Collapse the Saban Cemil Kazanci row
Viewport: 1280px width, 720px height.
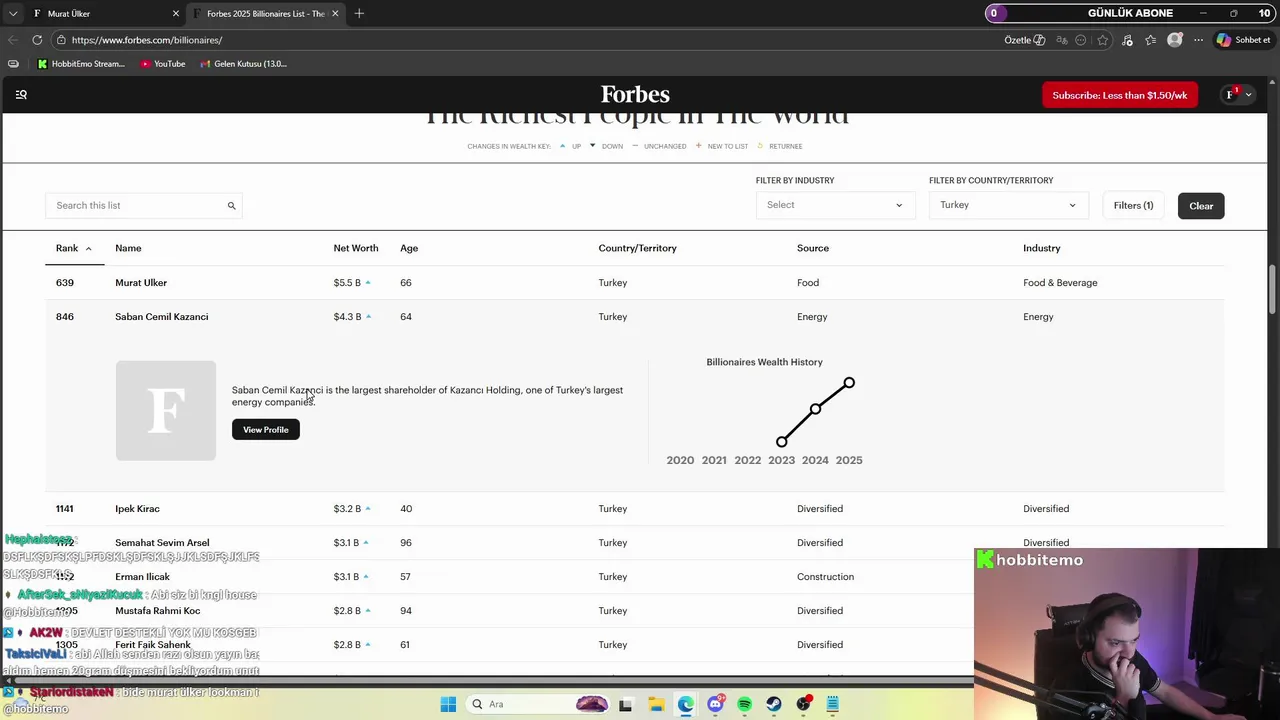click(x=635, y=317)
